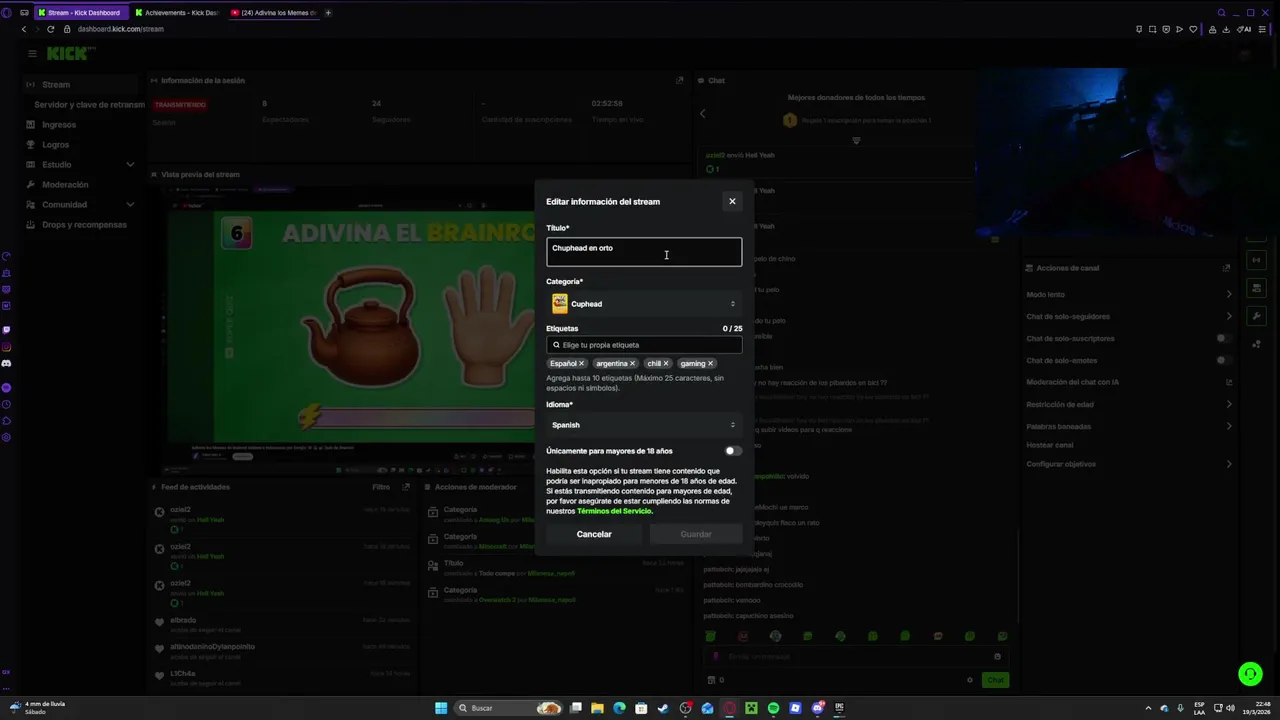The image size is (1280, 720).
Task: Open Logros in the sidebar
Action: (55, 145)
